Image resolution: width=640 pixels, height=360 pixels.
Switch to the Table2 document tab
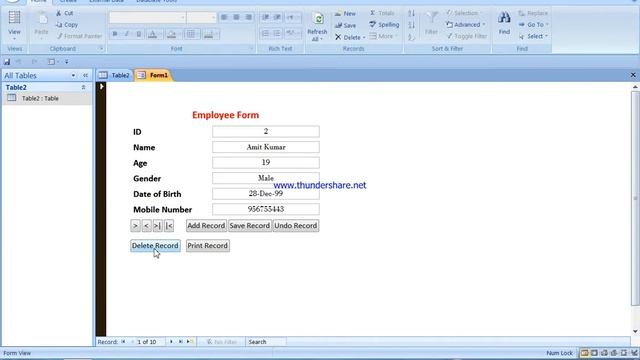tap(115, 75)
